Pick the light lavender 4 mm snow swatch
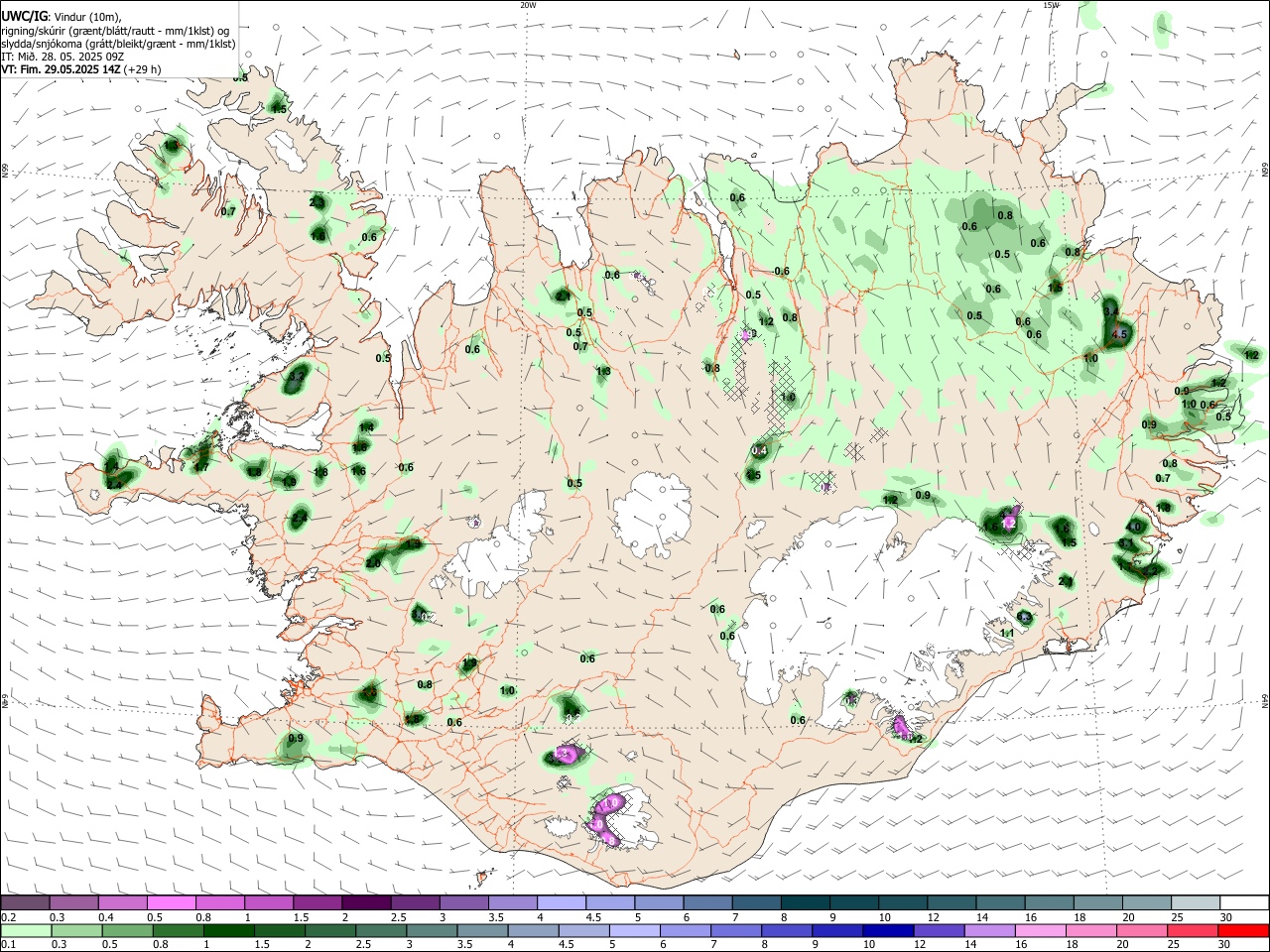 point(562,902)
